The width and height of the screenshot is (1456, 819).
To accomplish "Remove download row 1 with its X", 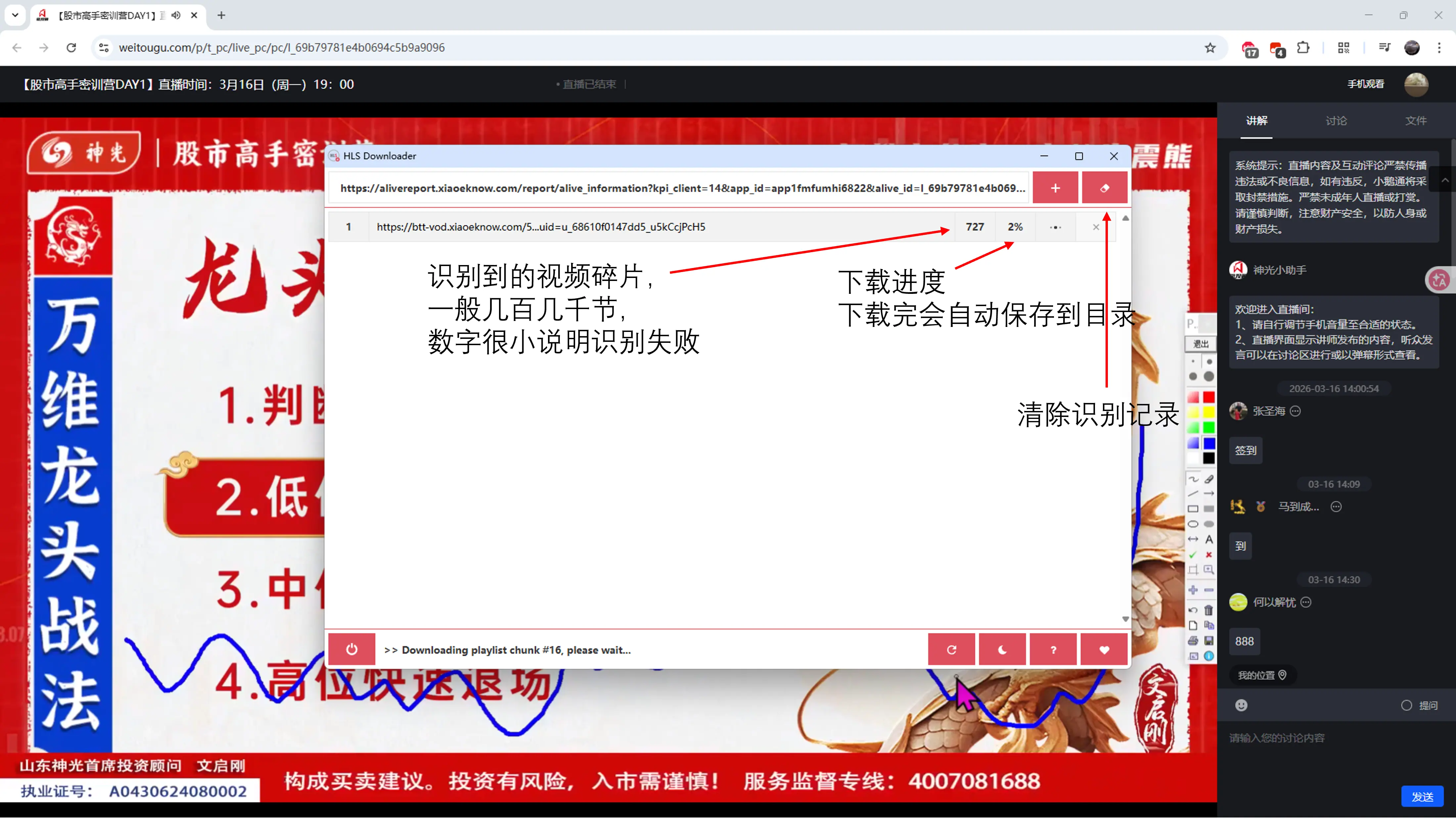I will (1095, 227).
